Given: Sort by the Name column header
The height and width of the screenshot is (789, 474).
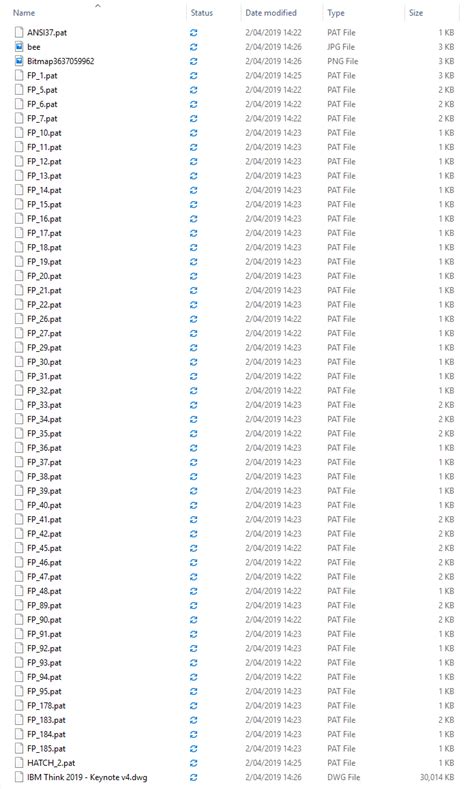Looking at the screenshot, I should coord(24,13).
